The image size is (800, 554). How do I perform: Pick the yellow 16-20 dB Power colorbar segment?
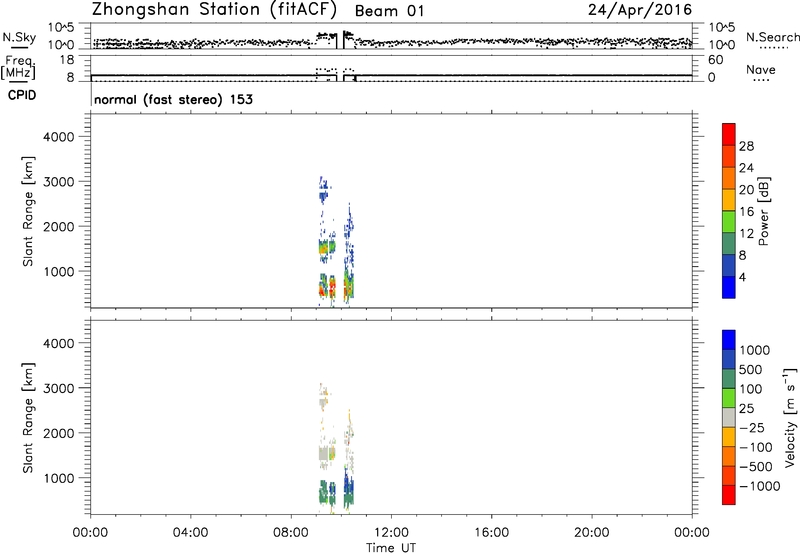pos(729,199)
